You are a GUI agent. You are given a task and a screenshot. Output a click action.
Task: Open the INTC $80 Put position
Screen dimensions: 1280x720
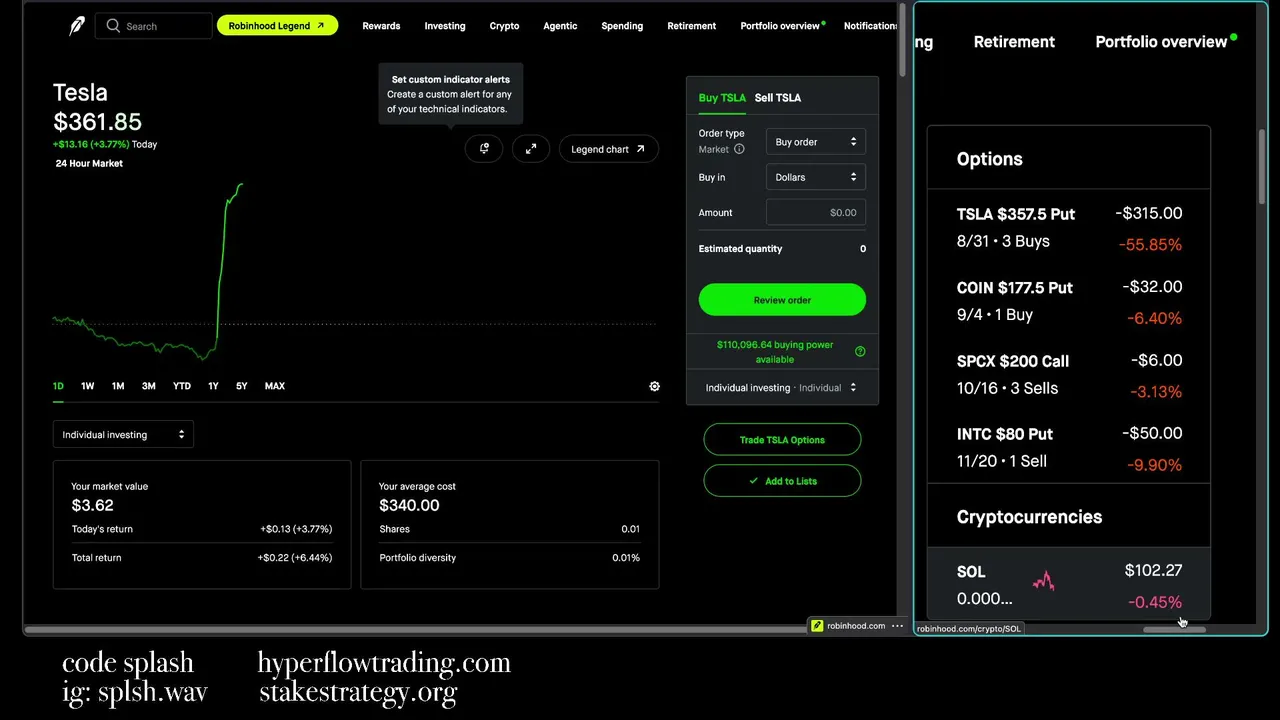(x=1069, y=448)
